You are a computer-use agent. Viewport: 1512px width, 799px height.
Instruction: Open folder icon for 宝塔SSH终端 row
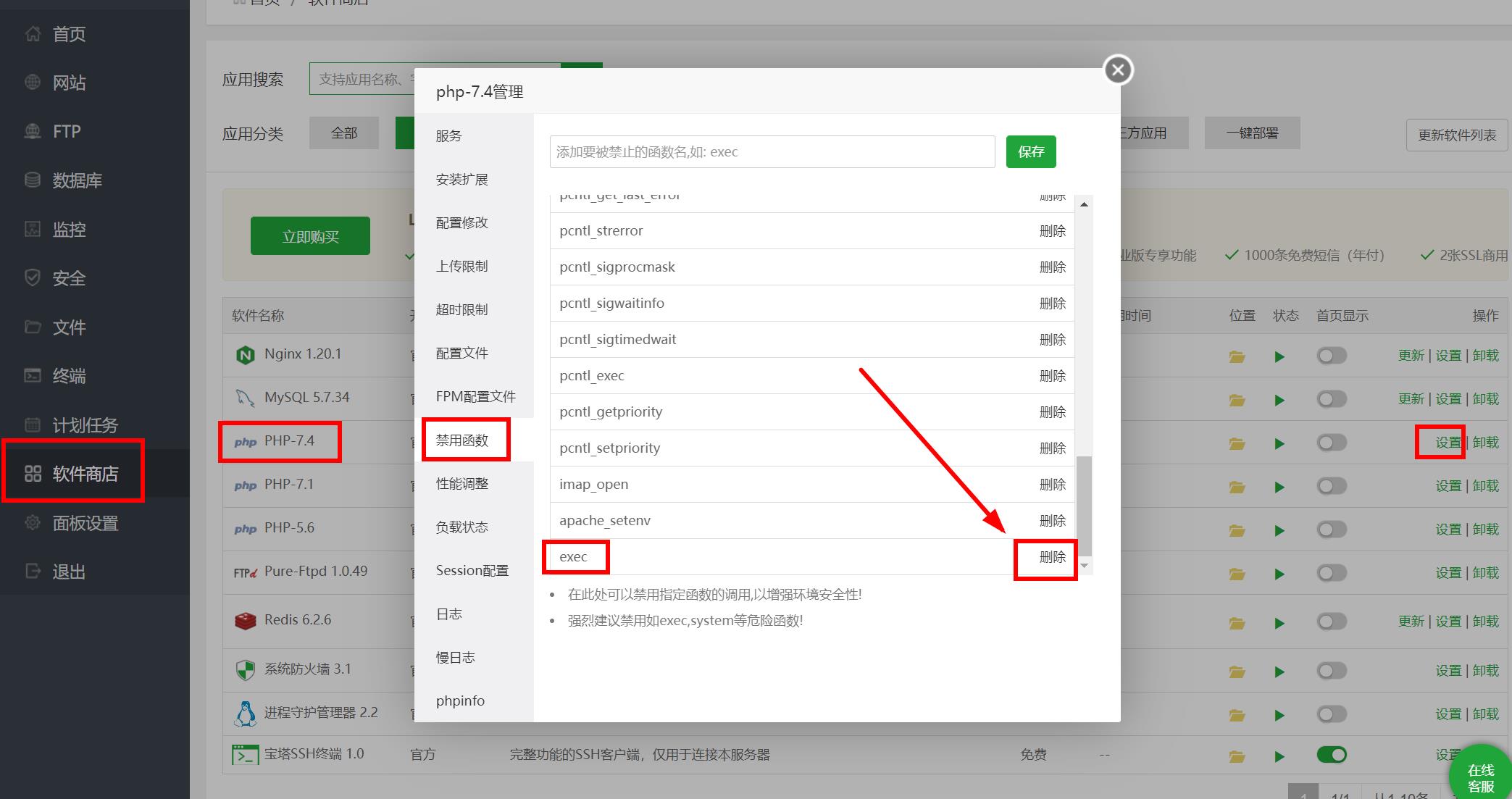(1237, 756)
